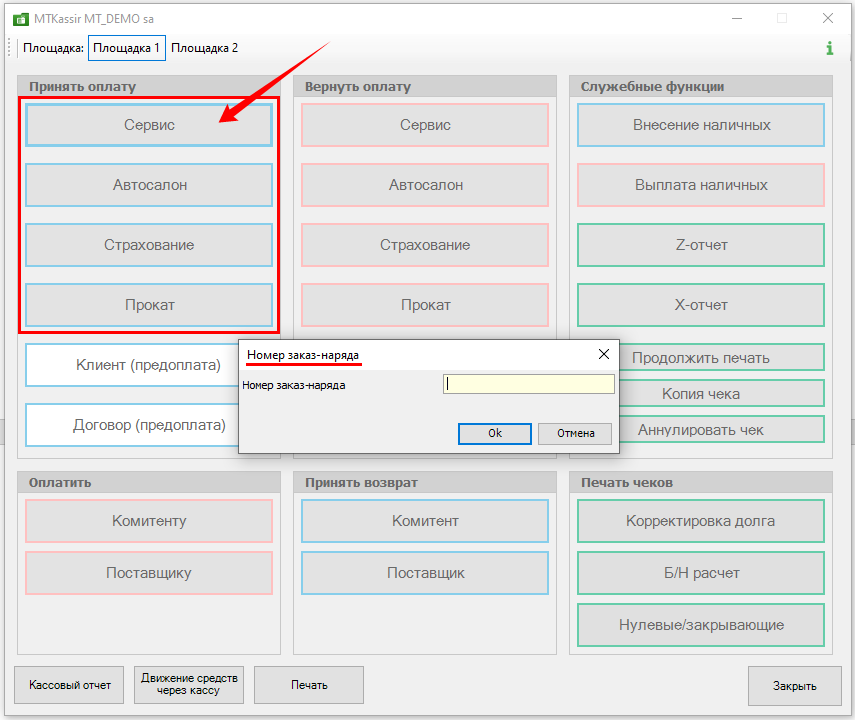Image resolution: width=855 pixels, height=720 pixels.
Task: Click Копия чека button
Action: [x=701, y=394]
